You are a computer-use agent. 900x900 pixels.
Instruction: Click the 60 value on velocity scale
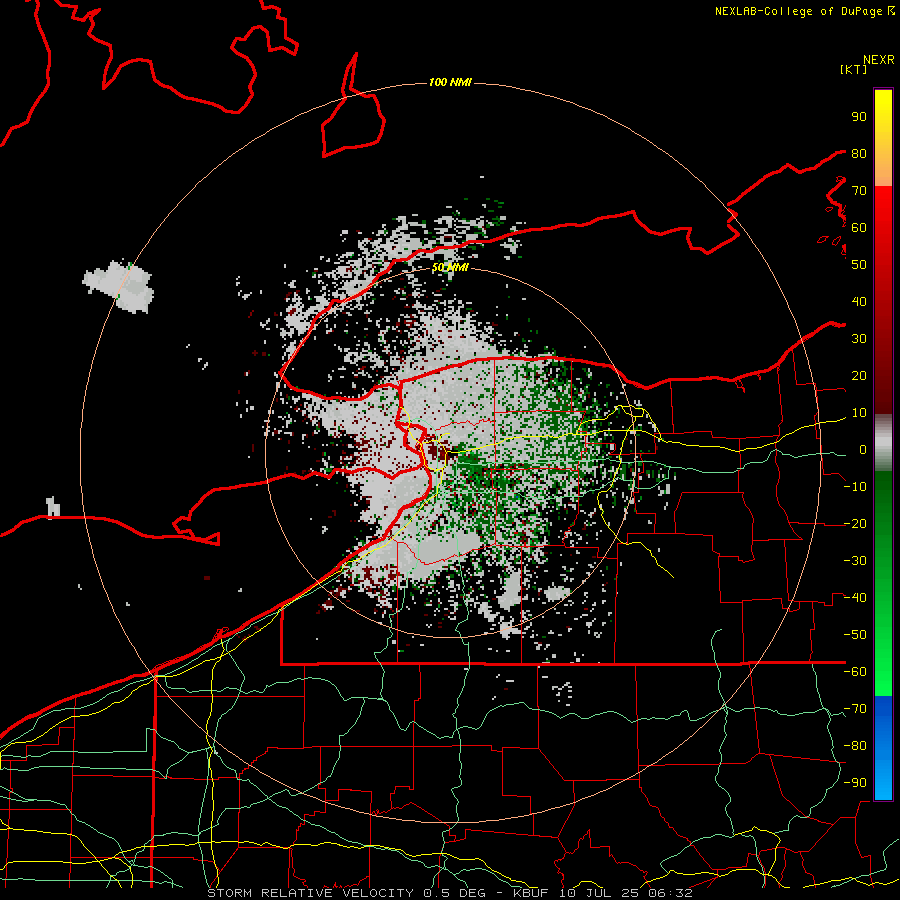(x=859, y=227)
